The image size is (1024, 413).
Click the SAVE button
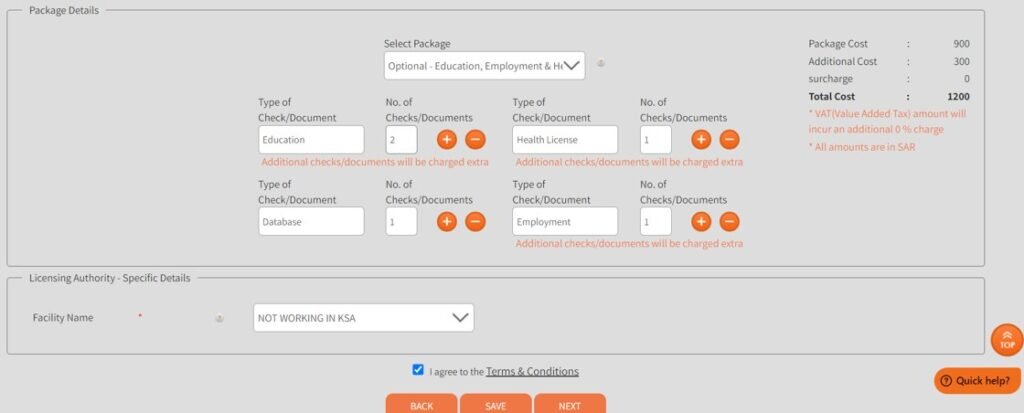[x=496, y=405]
